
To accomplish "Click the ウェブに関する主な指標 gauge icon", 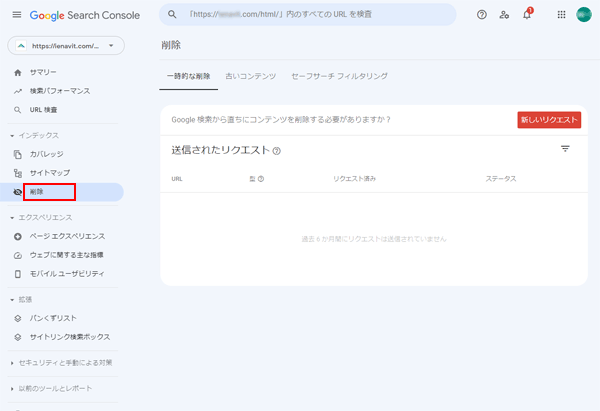I will tap(18, 255).
